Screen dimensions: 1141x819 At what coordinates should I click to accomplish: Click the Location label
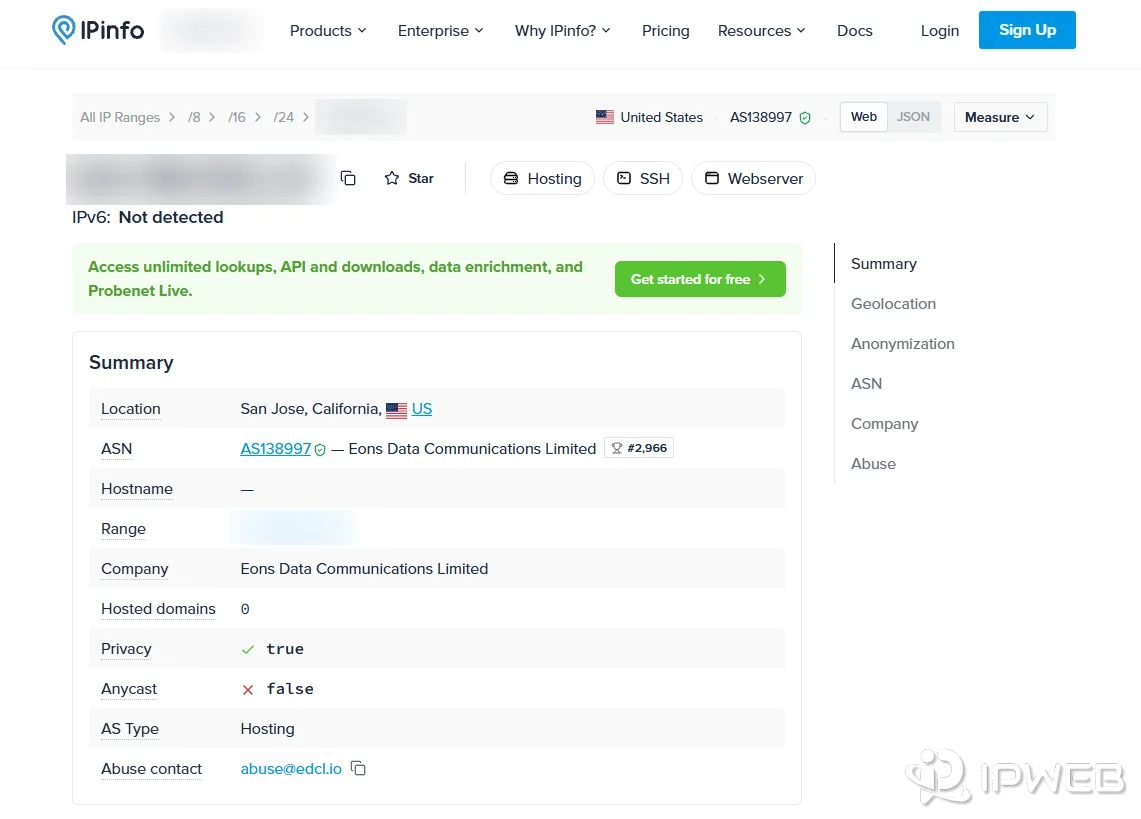130,408
